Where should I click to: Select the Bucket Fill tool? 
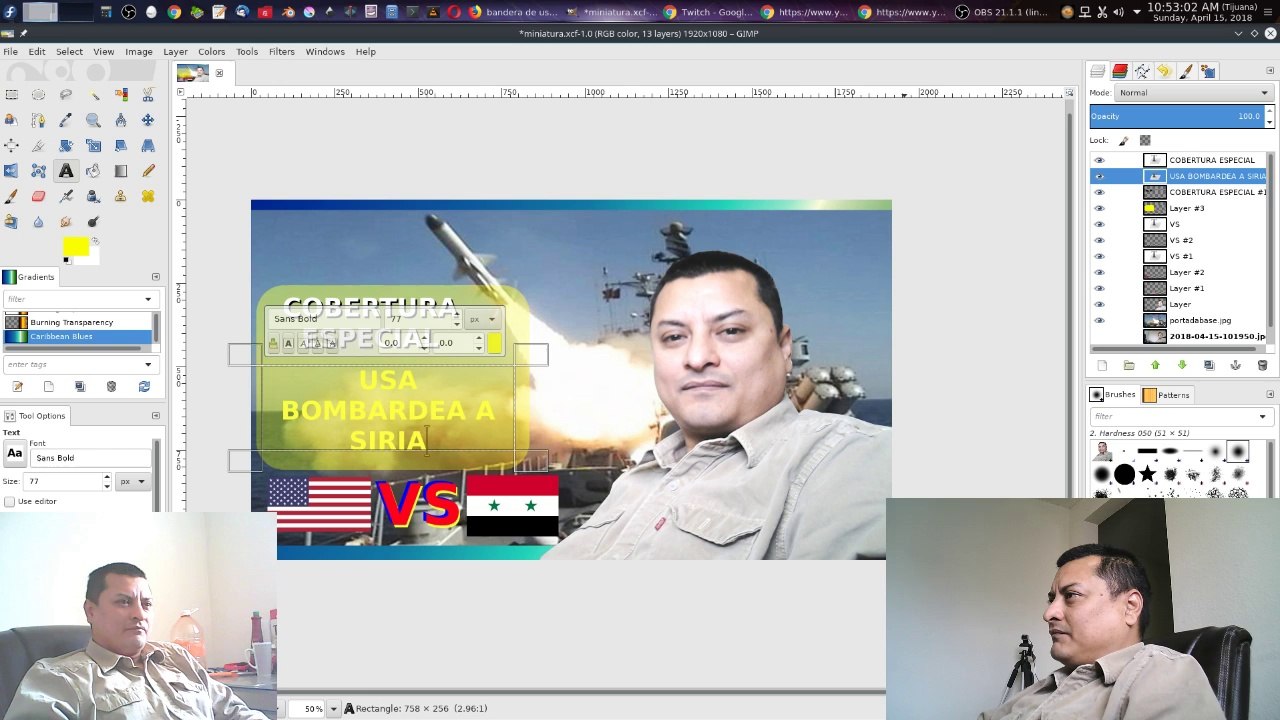click(x=94, y=171)
